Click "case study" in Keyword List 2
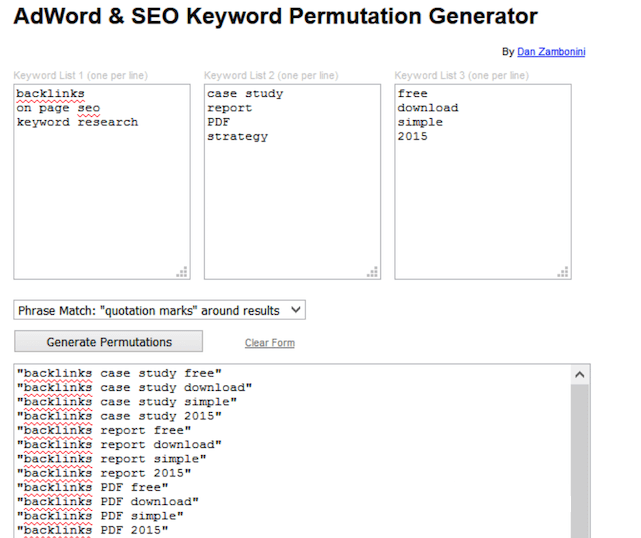This screenshot has width=641, height=538. (245, 94)
